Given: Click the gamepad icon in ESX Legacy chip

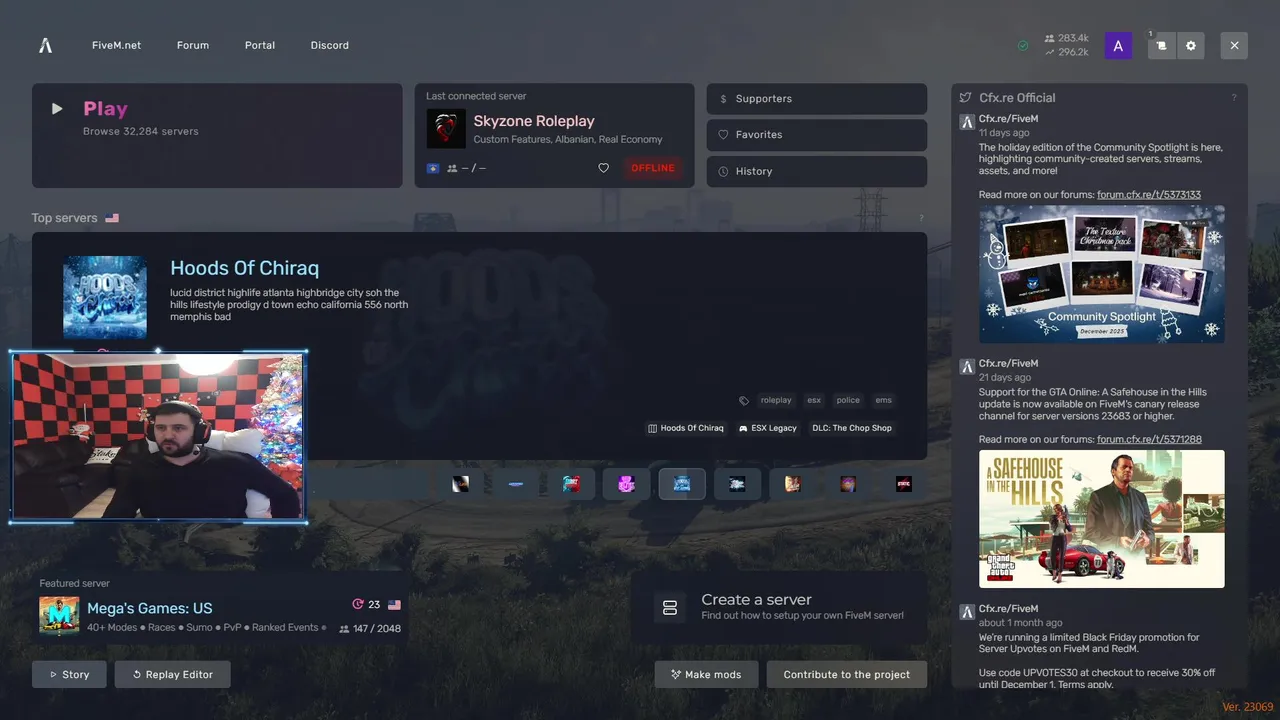Looking at the screenshot, I should pos(743,428).
